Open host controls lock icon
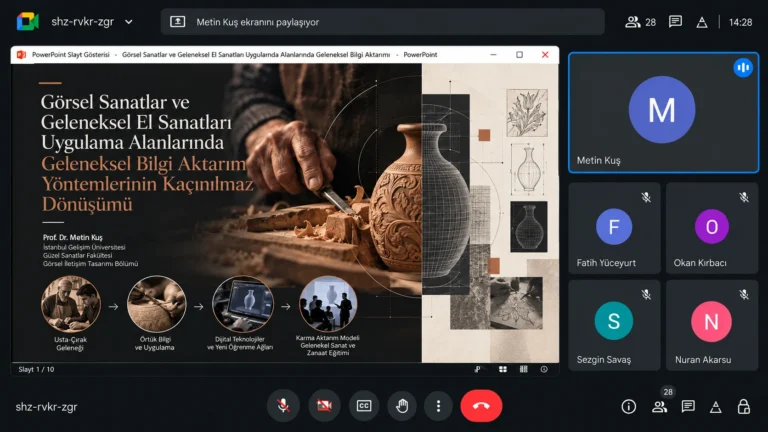 (744, 406)
